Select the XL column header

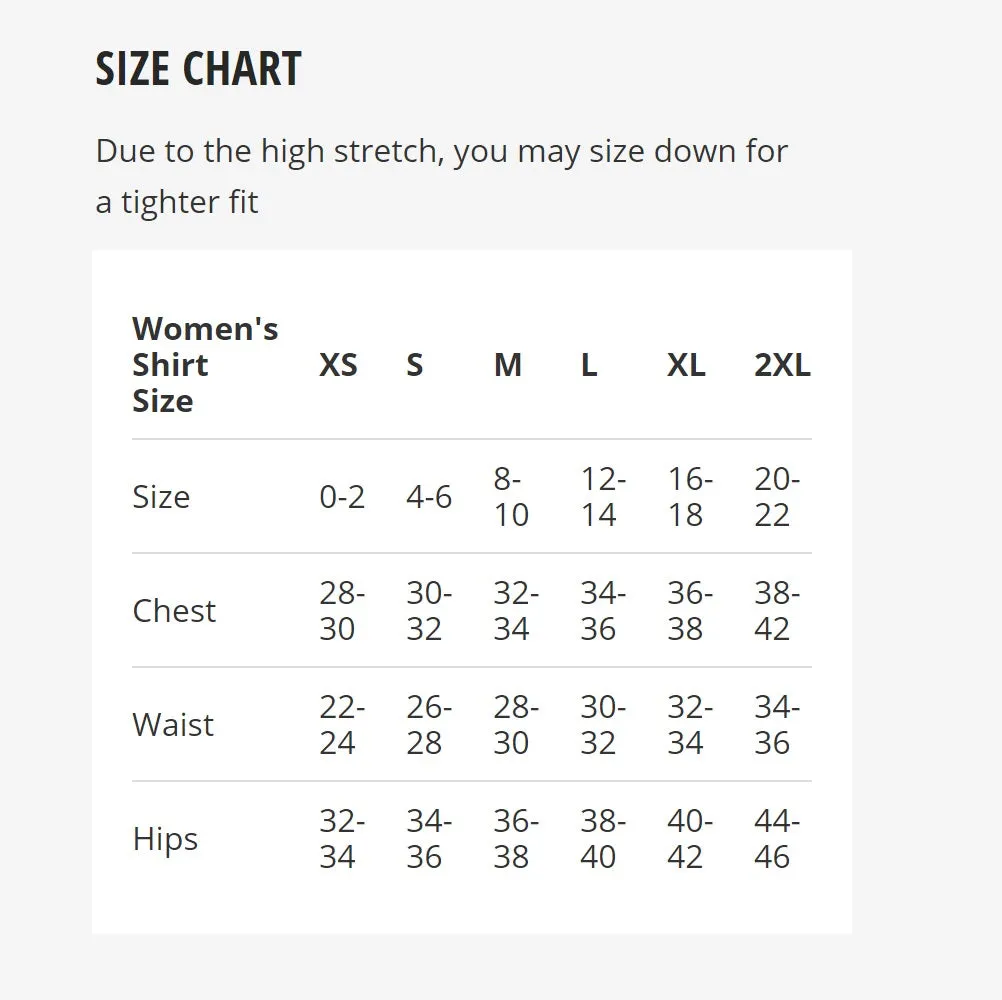click(x=686, y=365)
